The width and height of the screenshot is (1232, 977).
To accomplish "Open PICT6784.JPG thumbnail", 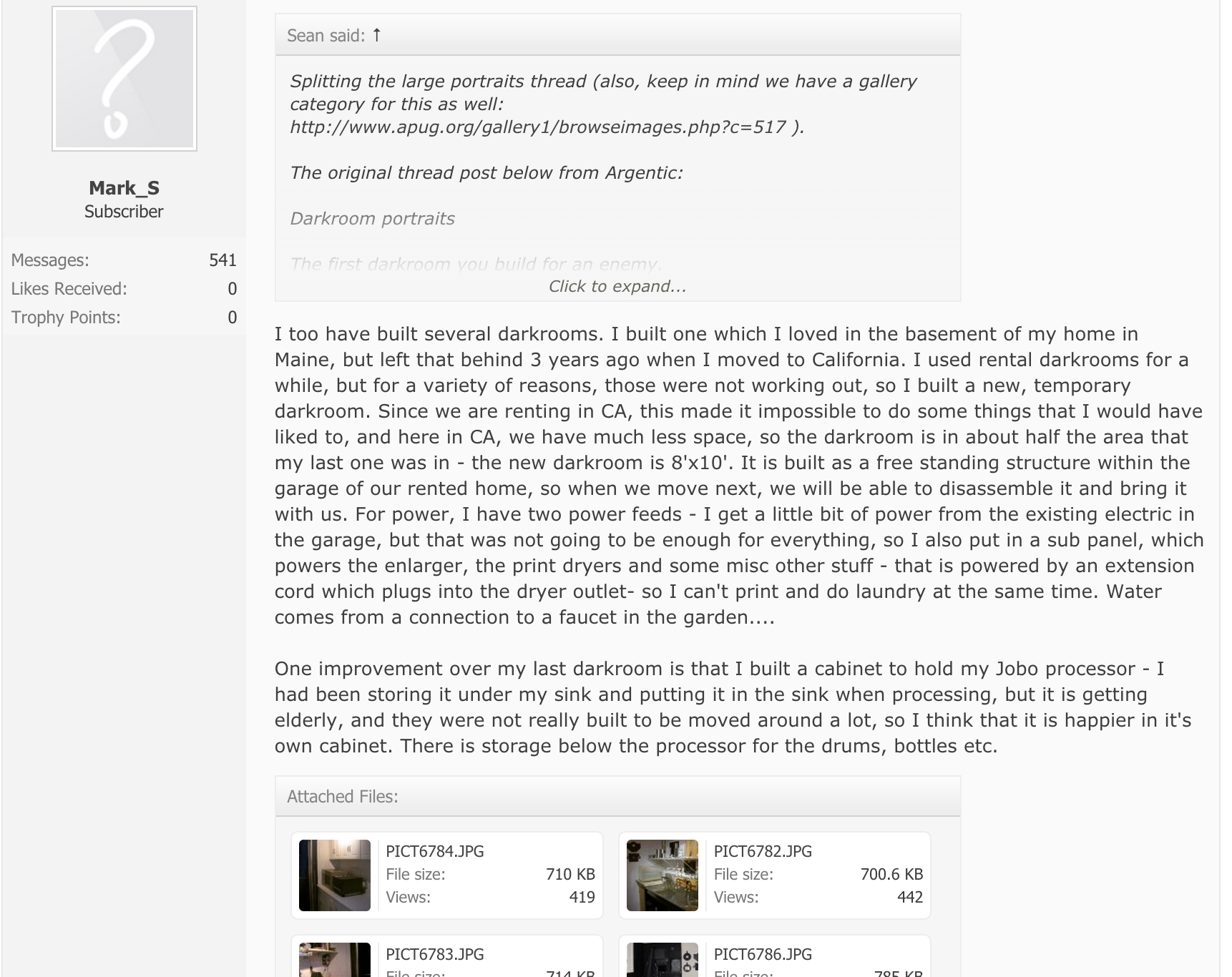I will pyautogui.click(x=335, y=875).
